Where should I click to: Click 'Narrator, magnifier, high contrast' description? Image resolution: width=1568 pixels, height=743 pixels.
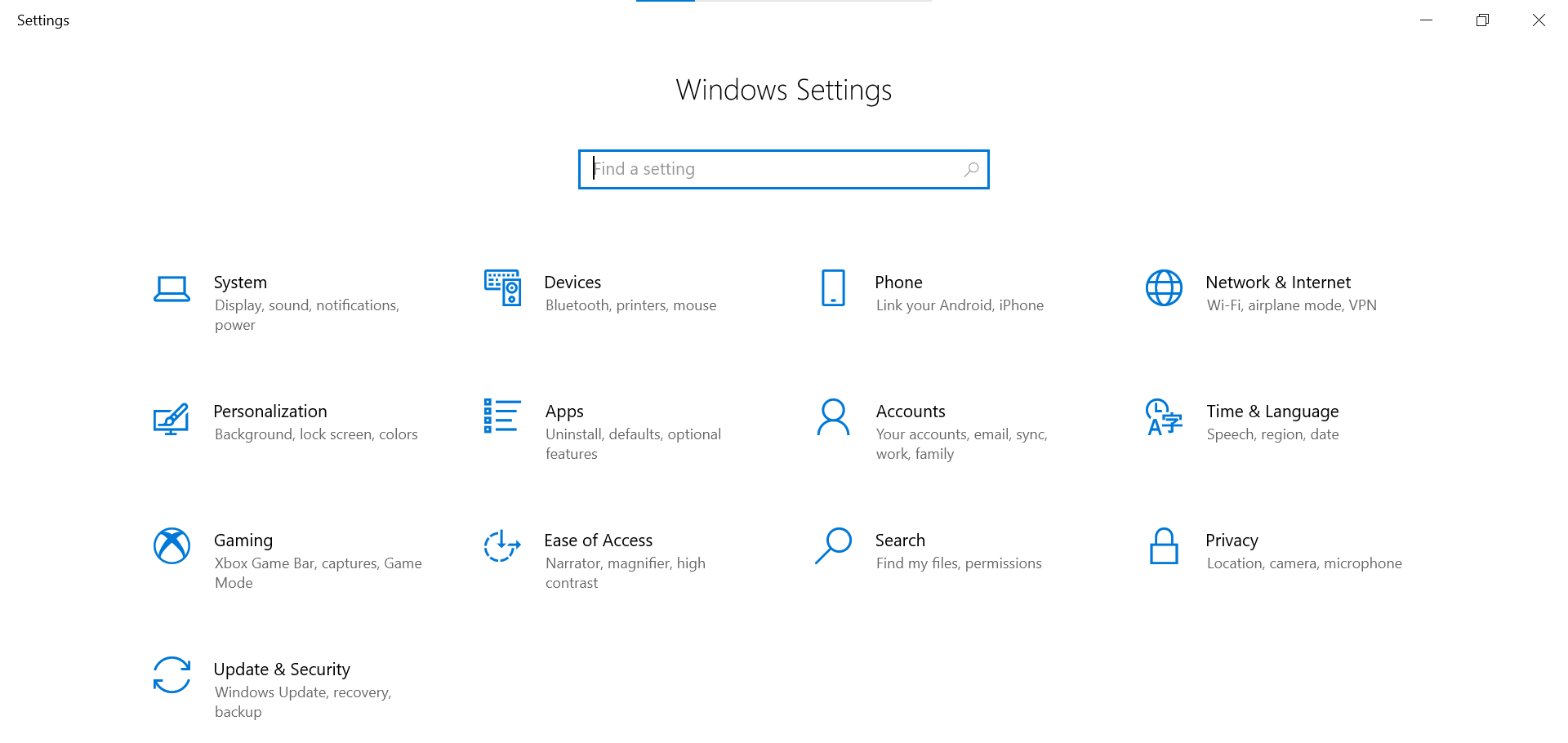tap(626, 573)
